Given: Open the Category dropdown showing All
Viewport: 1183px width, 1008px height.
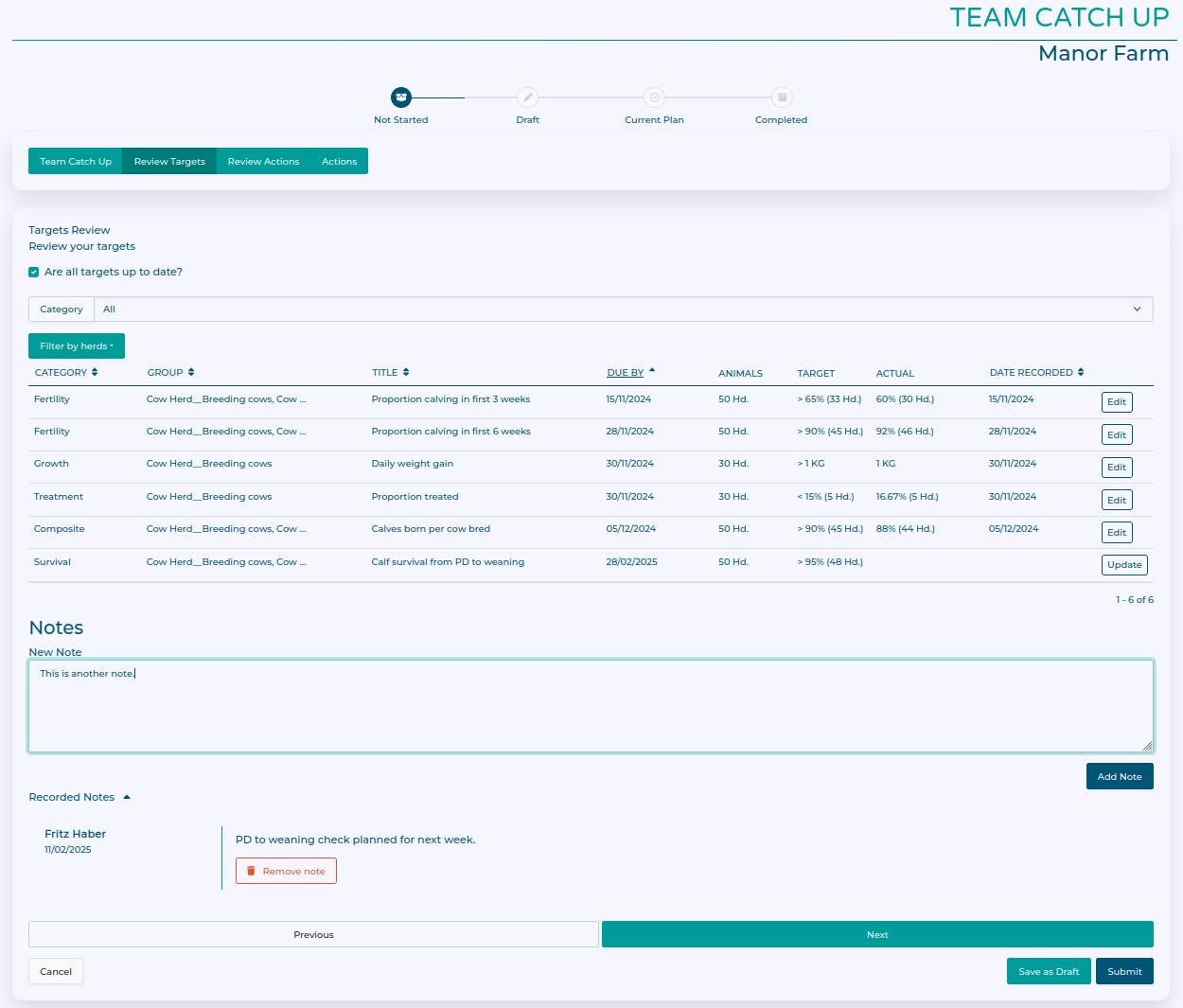Looking at the screenshot, I should pos(623,309).
